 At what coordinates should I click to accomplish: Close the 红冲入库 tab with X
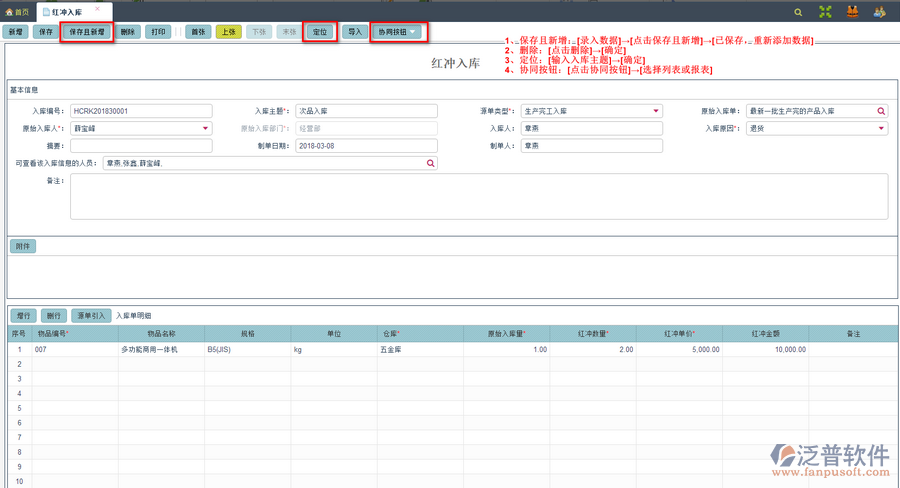pyautogui.click(x=97, y=9)
